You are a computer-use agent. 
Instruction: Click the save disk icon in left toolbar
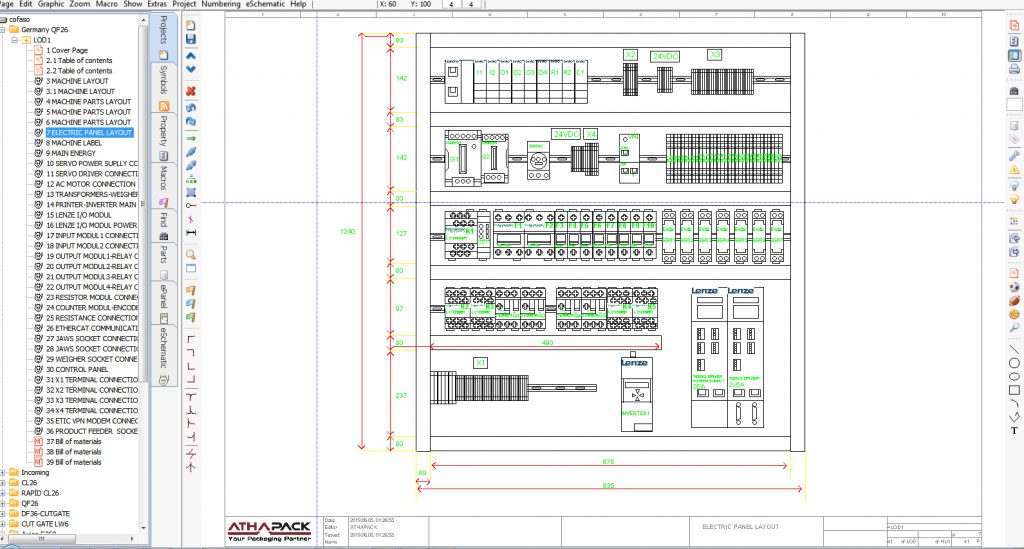pyautogui.click(x=191, y=38)
